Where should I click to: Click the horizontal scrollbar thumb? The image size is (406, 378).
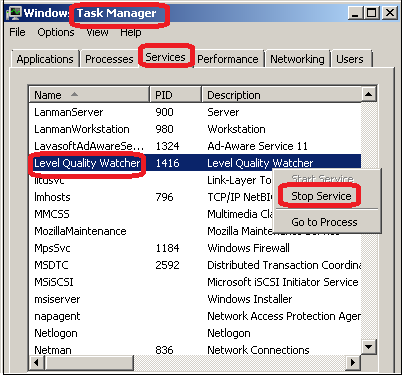pos(89,362)
